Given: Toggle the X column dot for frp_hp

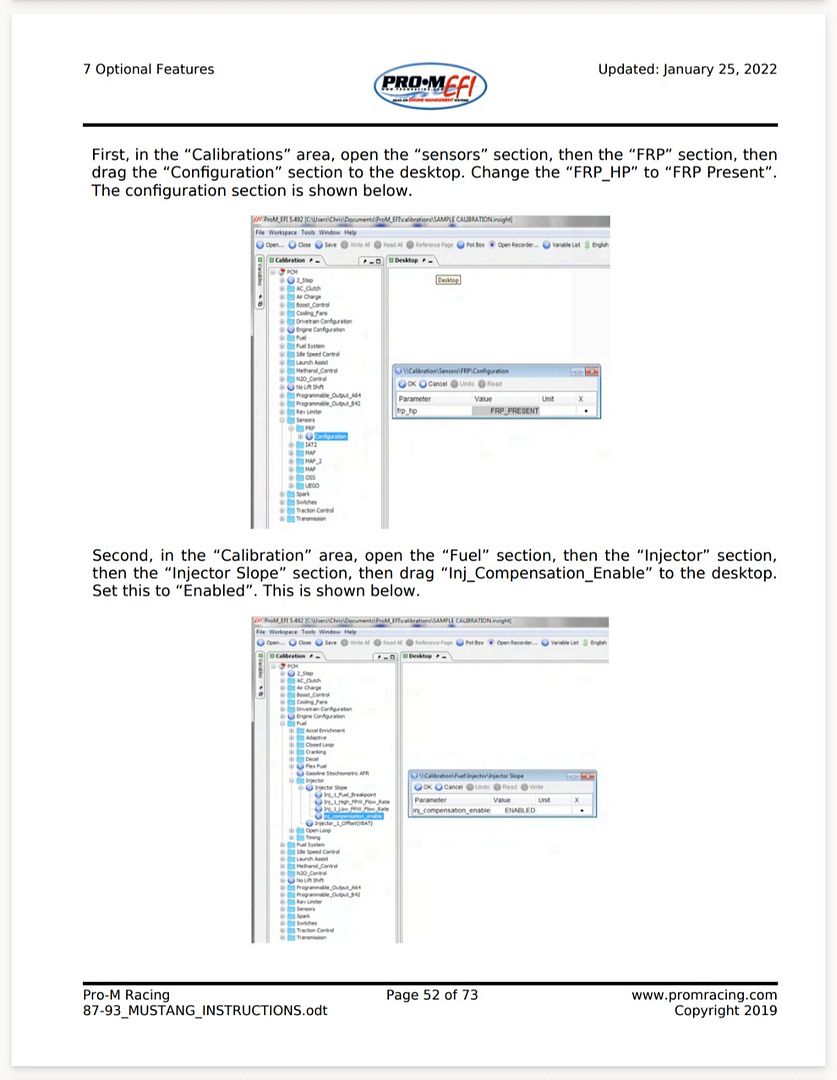Looking at the screenshot, I should pos(586,411).
